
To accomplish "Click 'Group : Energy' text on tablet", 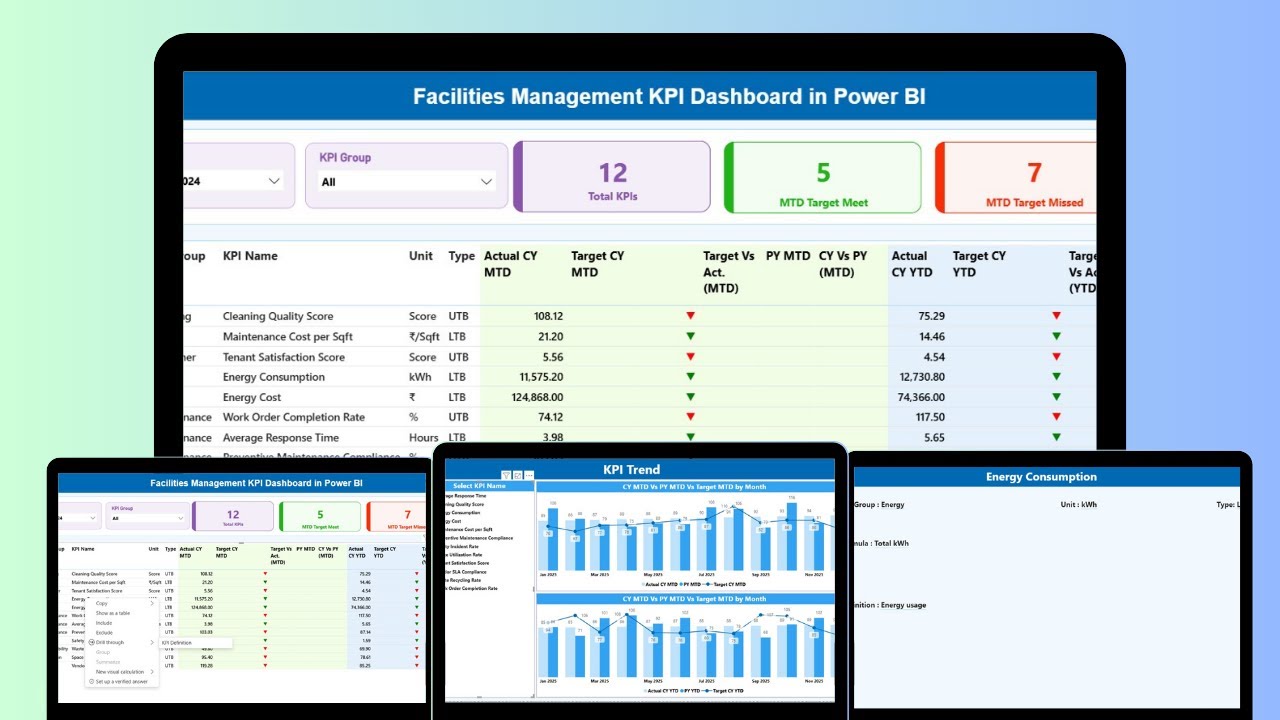I will tap(879, 505).
